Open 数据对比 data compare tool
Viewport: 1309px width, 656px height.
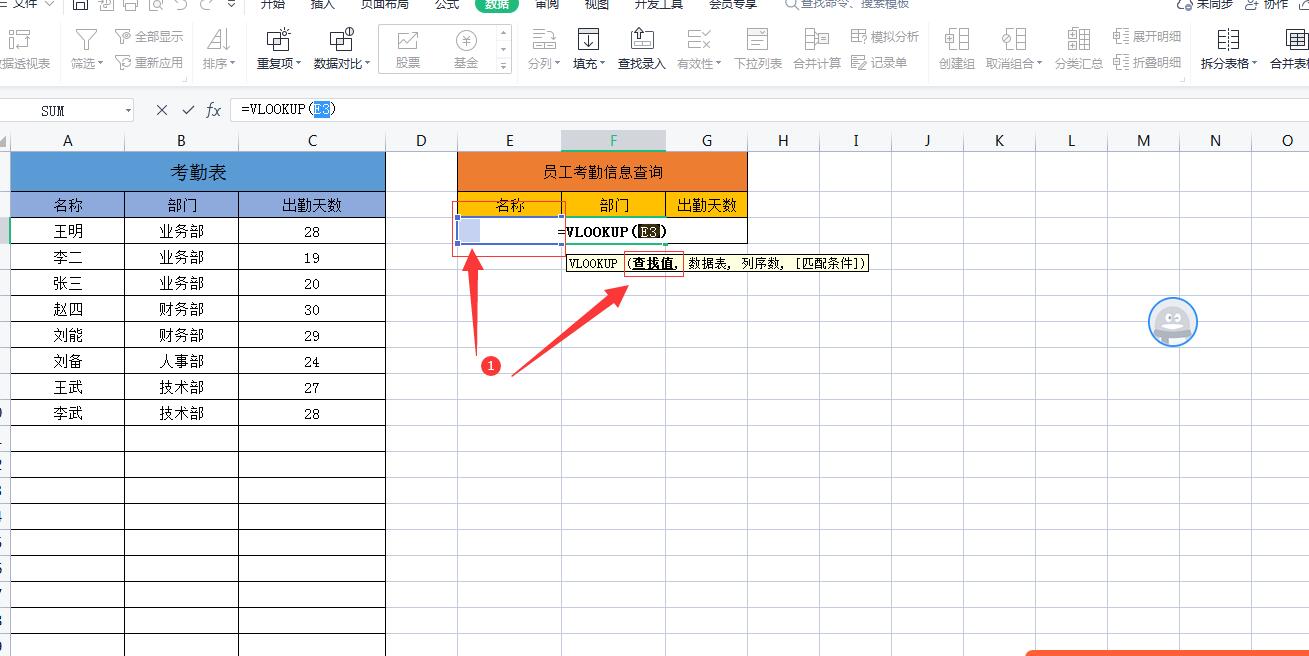coord(342,48)
